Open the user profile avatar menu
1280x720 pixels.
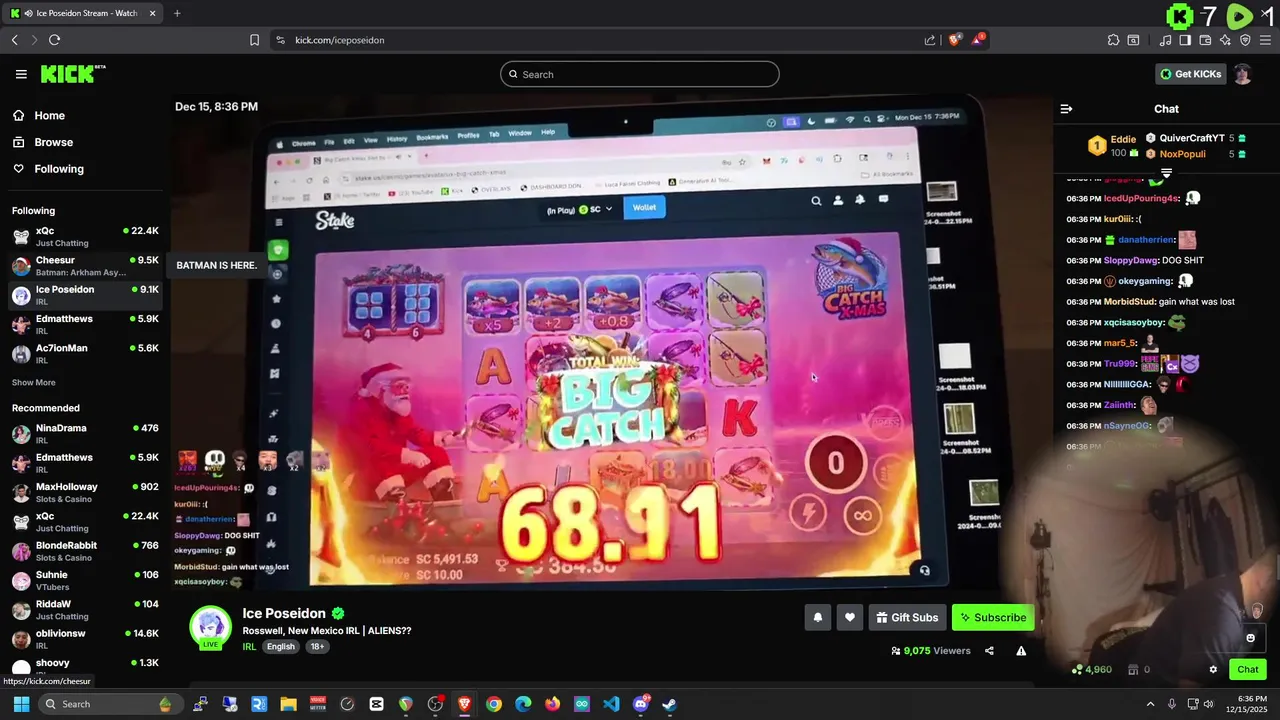pos(1242,74)
